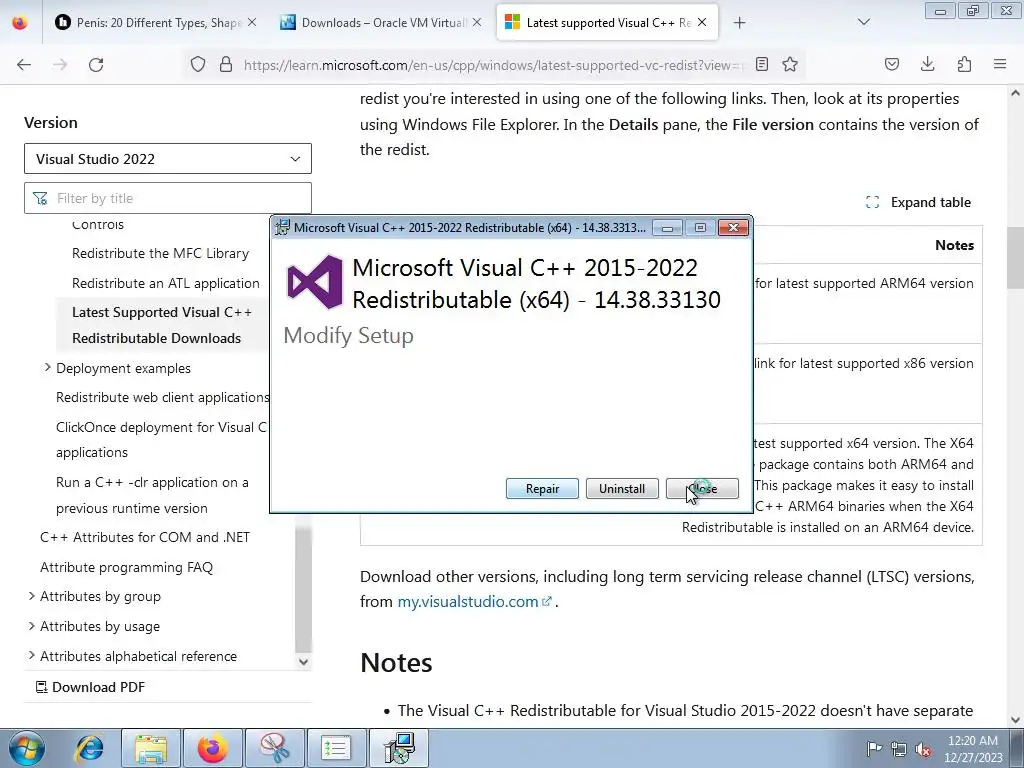Close the Downloads Oracle VM VirtualBox tab

477,22
